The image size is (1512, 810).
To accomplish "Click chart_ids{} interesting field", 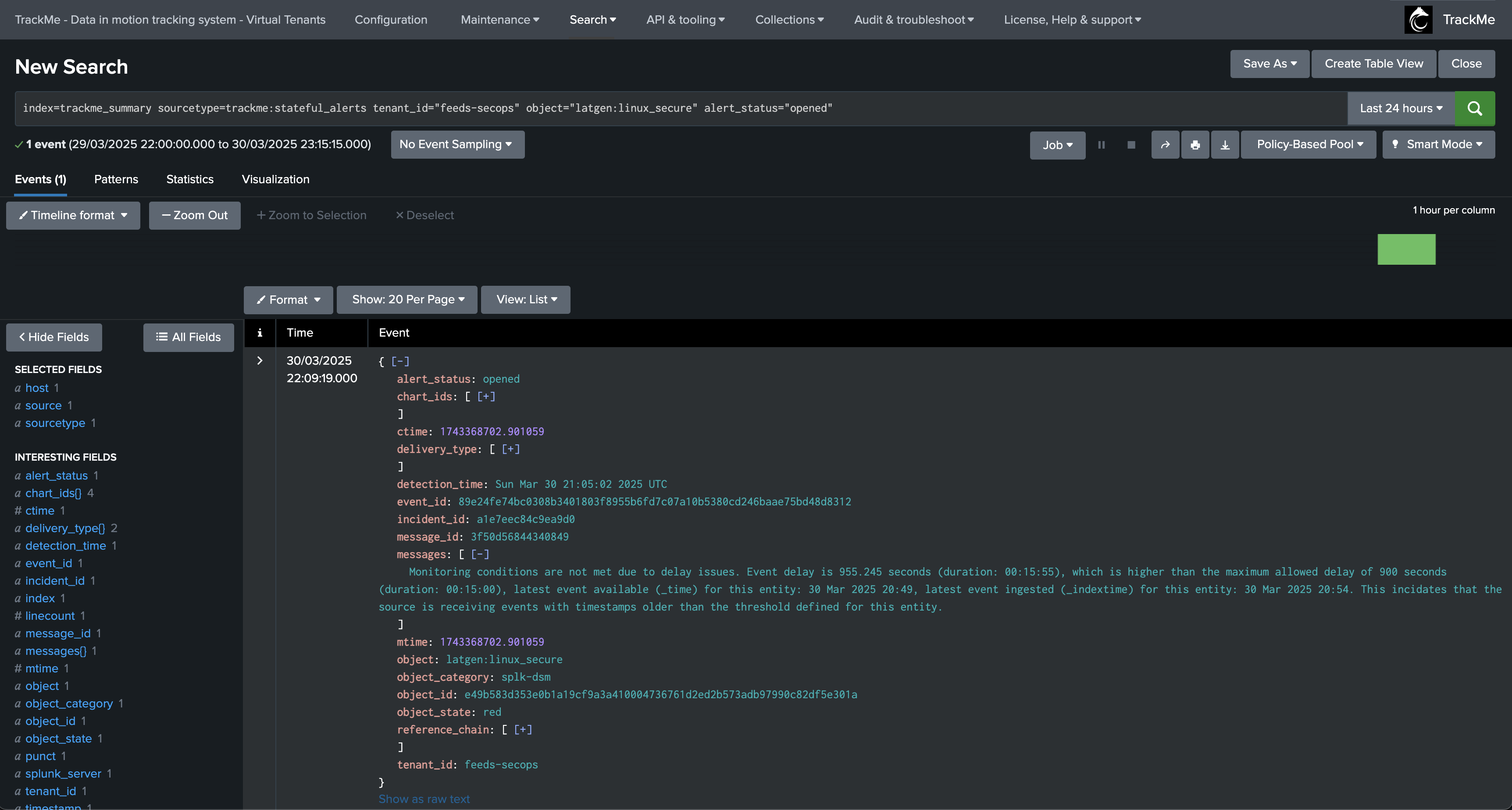I will click(x=53, y=493).
